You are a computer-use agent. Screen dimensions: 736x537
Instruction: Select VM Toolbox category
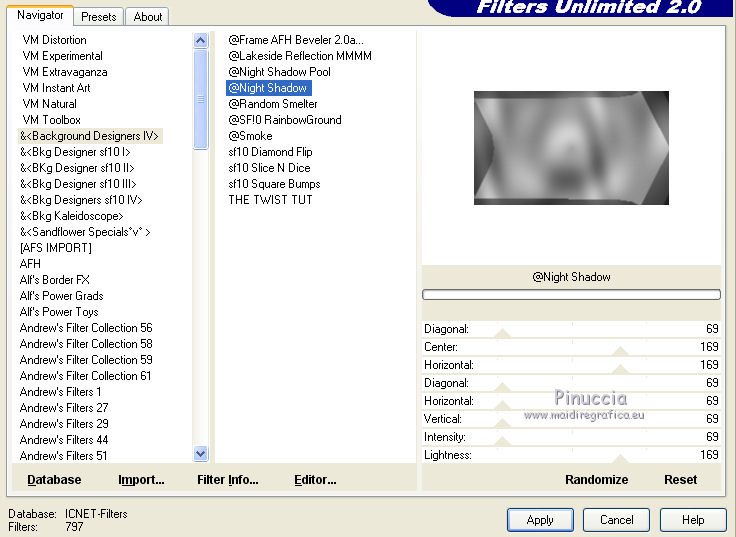(51, 120)
